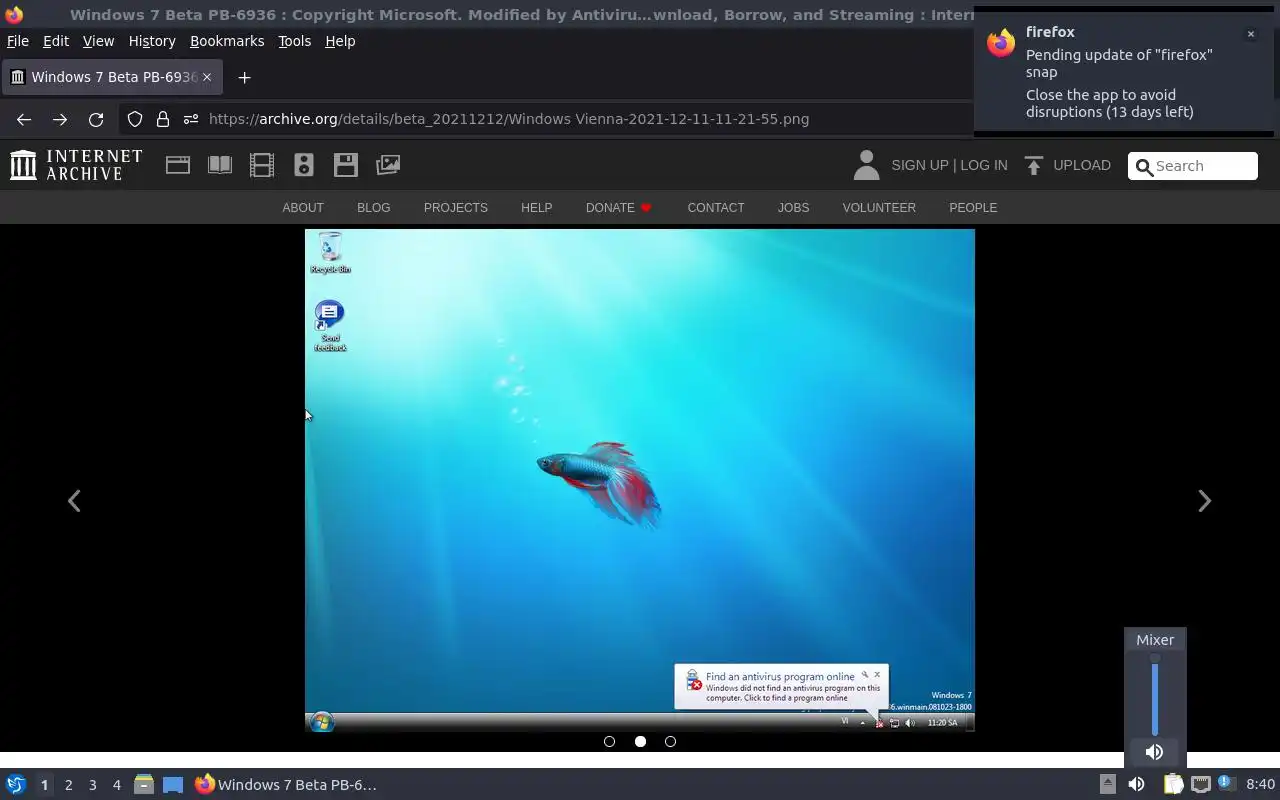Open the Bookmarks menu

pos(227,41)
